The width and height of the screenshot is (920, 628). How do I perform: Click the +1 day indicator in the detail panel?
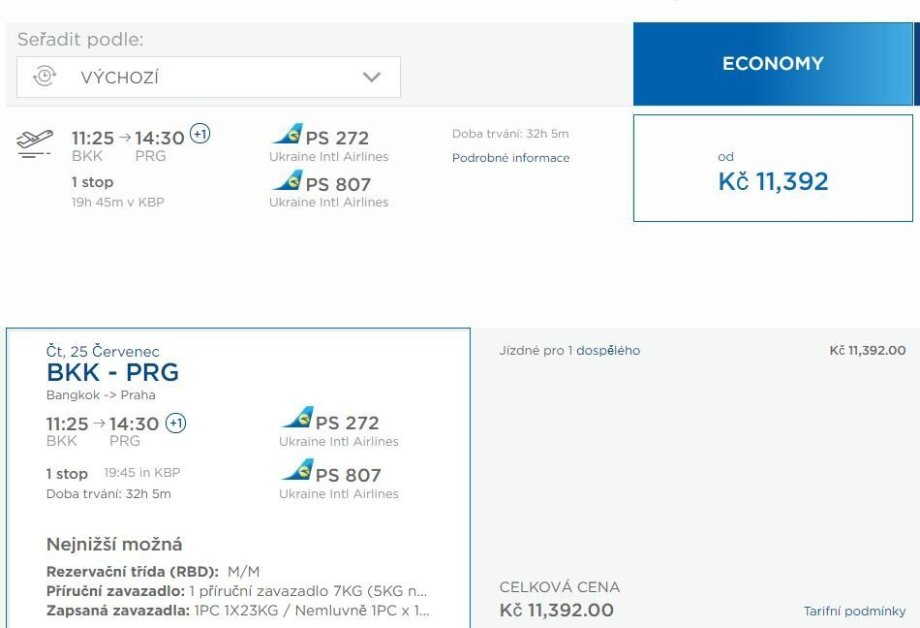[x=176, y=423]
